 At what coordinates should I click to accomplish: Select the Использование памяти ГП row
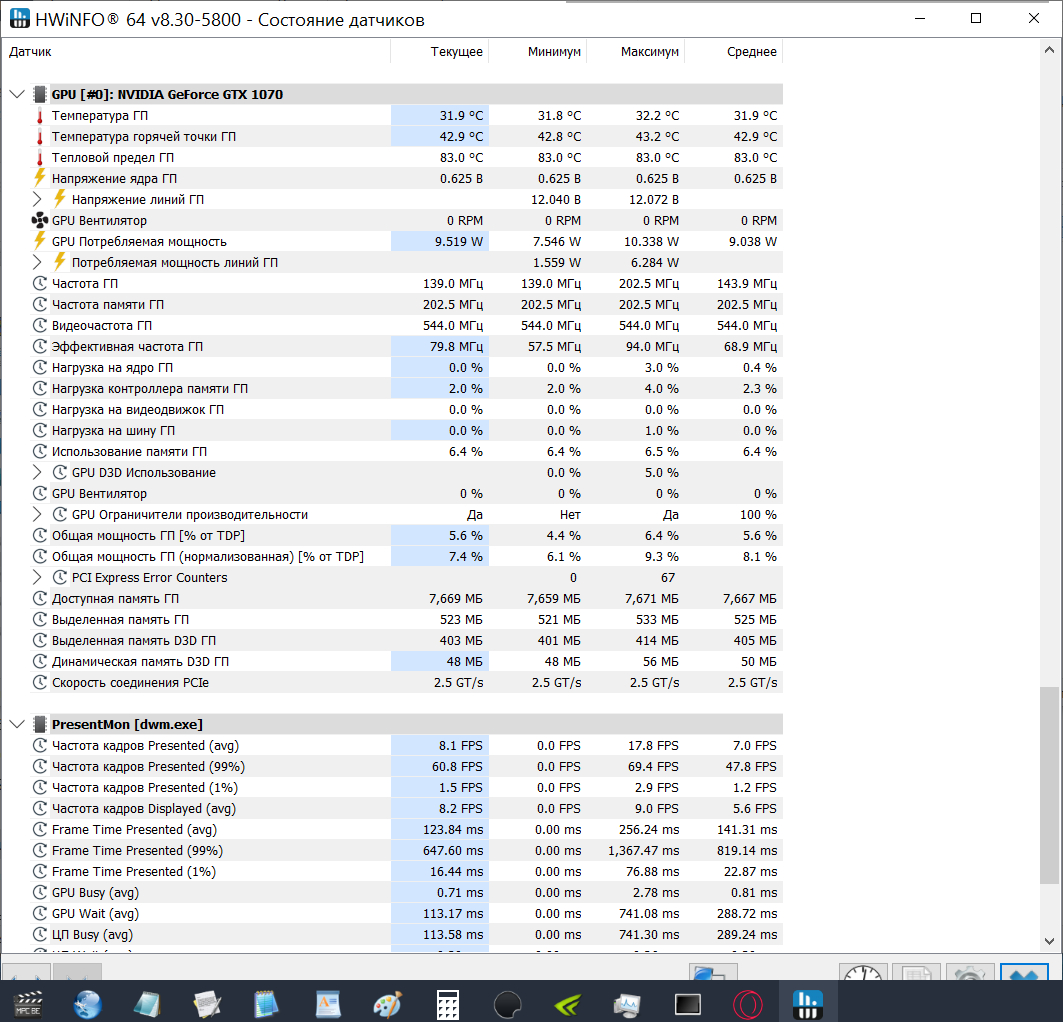(407, 451)
